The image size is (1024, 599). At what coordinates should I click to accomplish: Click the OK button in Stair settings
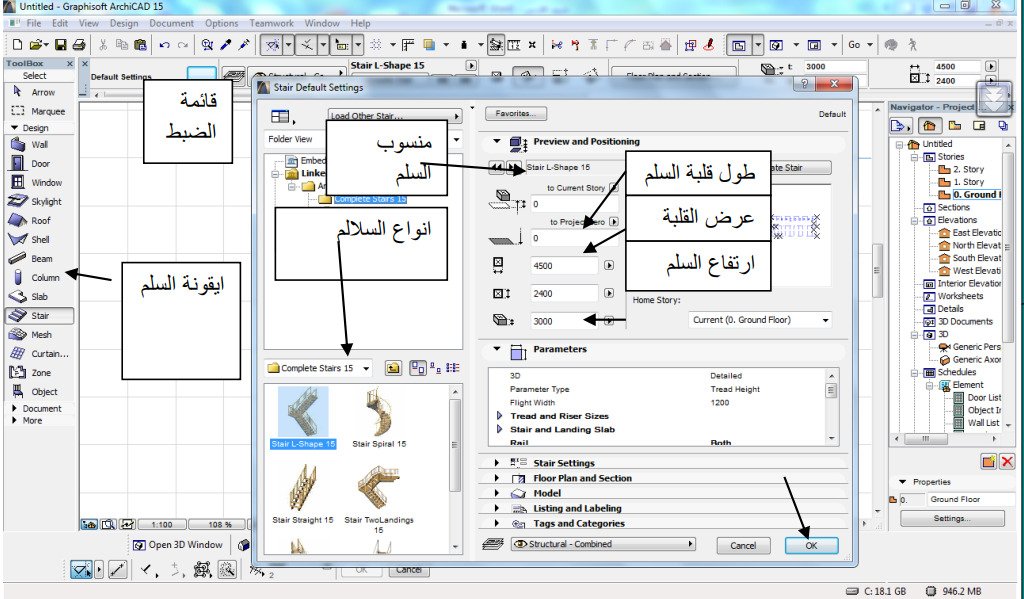tap(811, 545)
